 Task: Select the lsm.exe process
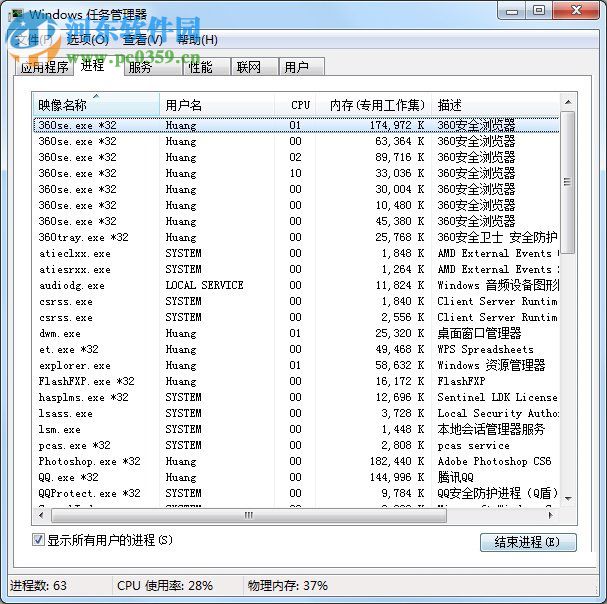[x=296, y=429]
